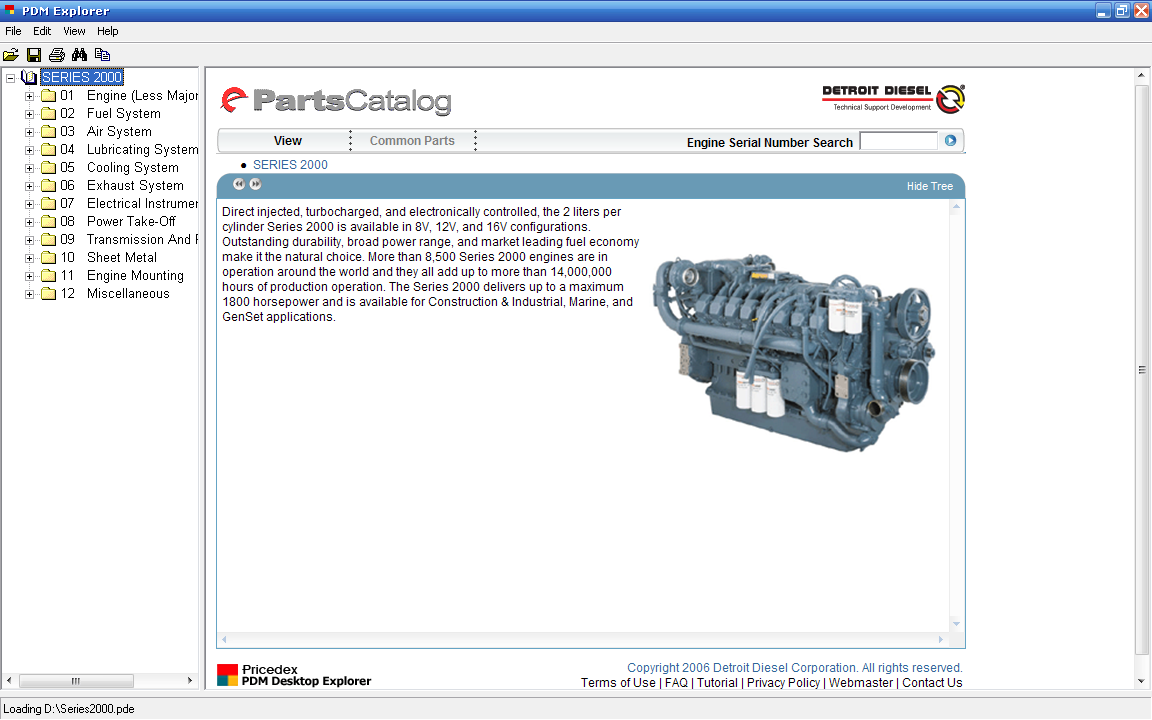Click the 'Loading D:\Series2000.pde' status text
Screen dimensions: 1152x720
coord(69,709)
